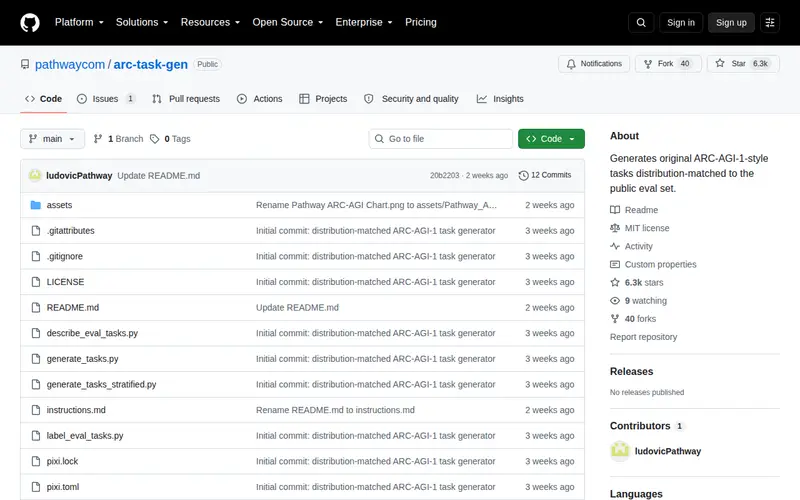Open 'Rename README.md to instructions.md' commit message
Viewport: 800px width, 500px height.
[335, 410]
